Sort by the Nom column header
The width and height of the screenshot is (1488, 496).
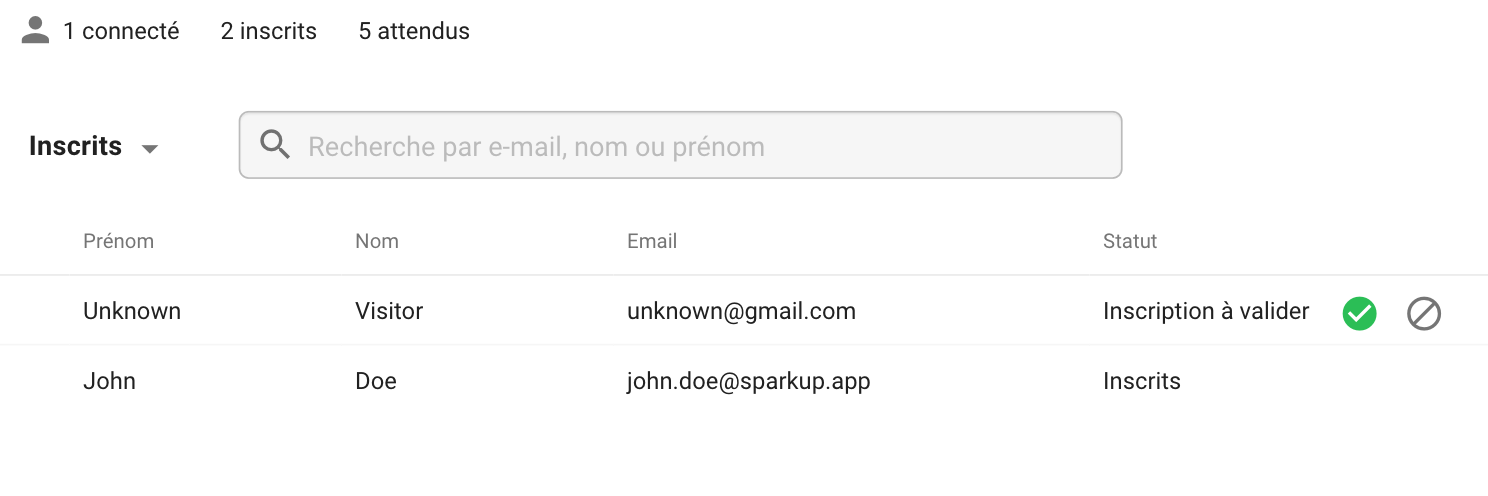click(377, 241)
